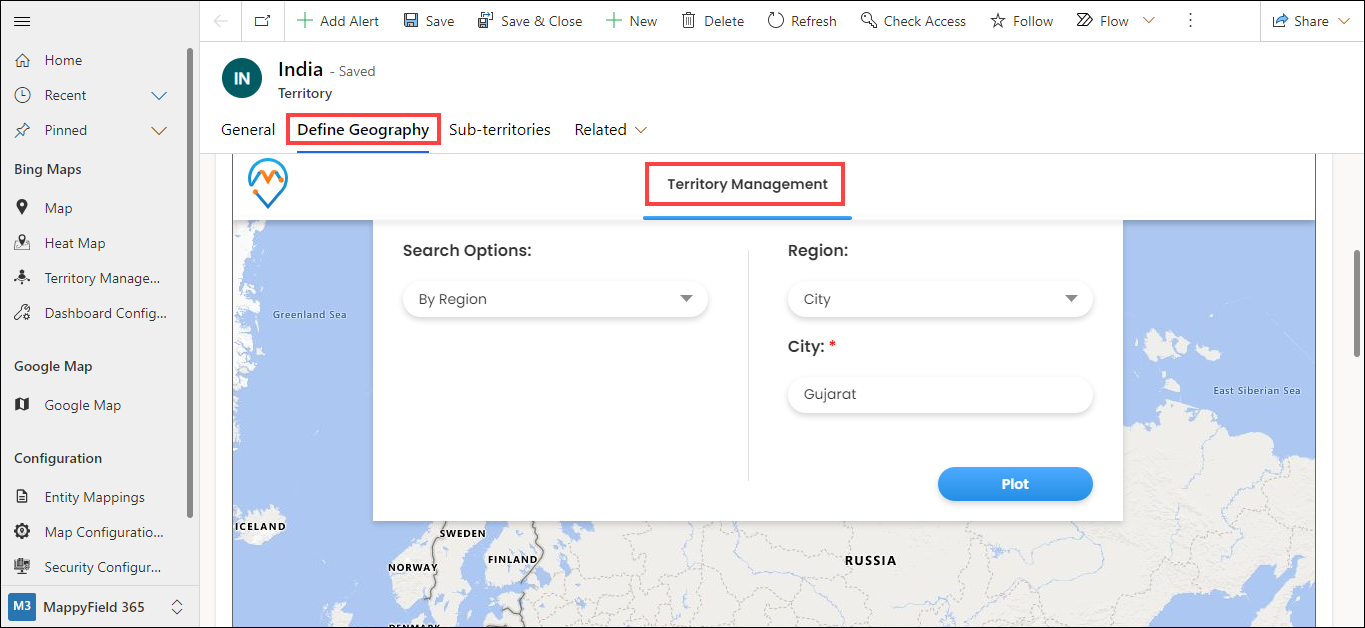This screenshot has height=628, width=1365.
Task: Click the Dashboard Configuration icon
Action: pyautogui.click(x=23, y=313)
